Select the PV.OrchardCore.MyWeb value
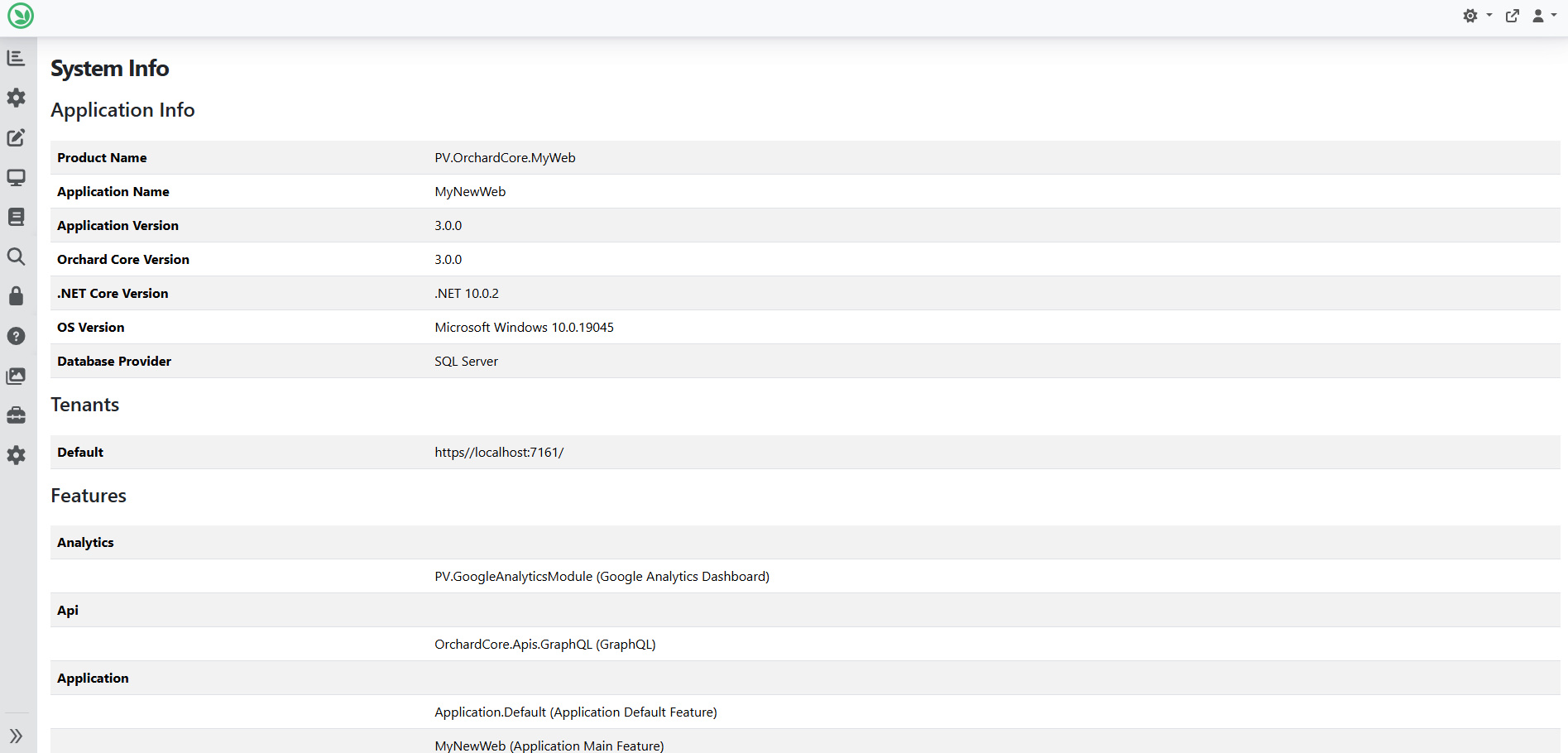 505,158
